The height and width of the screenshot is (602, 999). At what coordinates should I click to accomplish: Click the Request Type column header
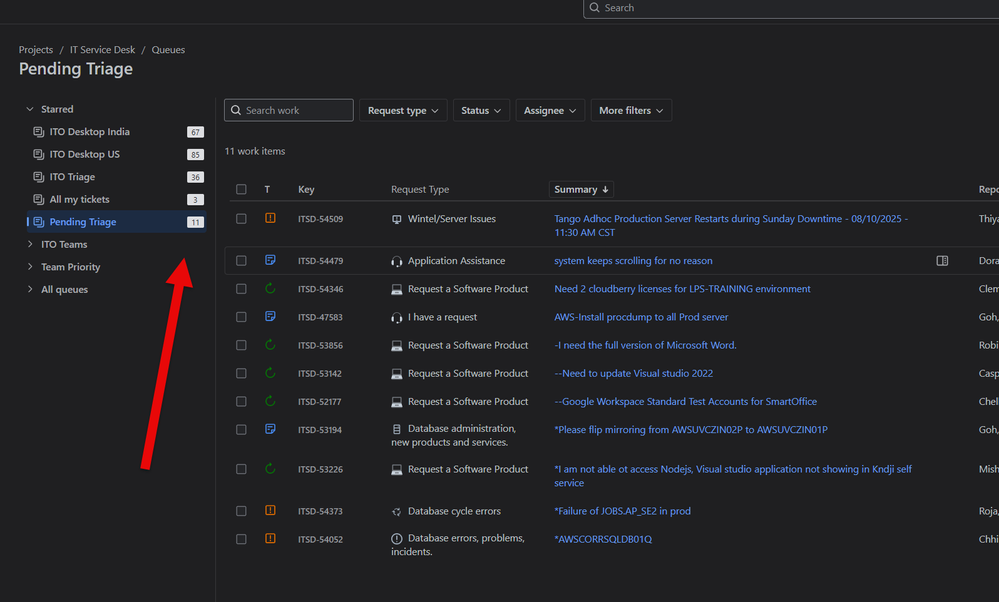pos(420,189)
